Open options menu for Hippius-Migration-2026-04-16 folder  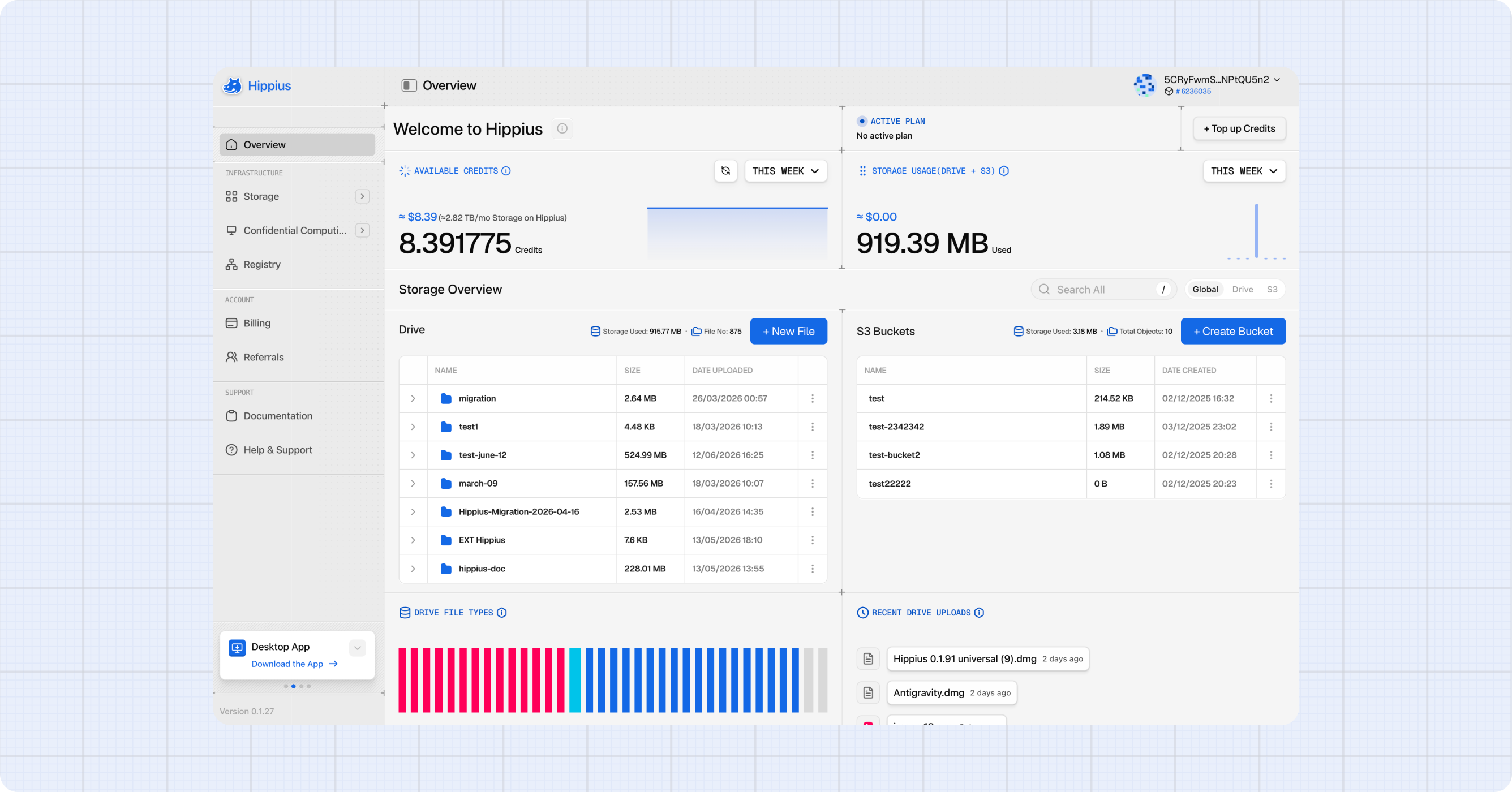(813, 511)
